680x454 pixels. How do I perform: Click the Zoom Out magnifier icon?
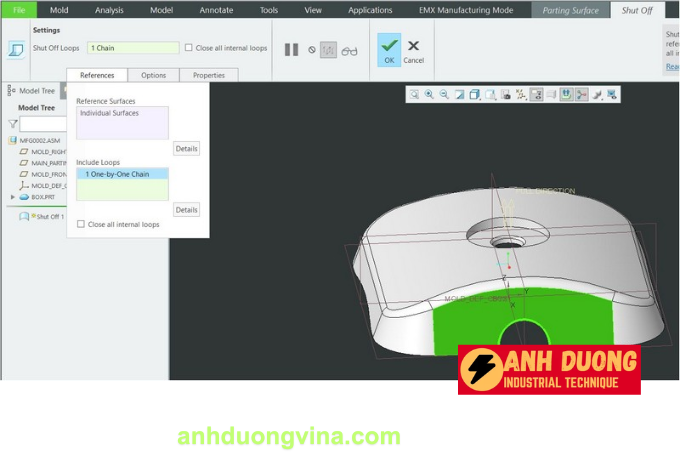(444, 94)
